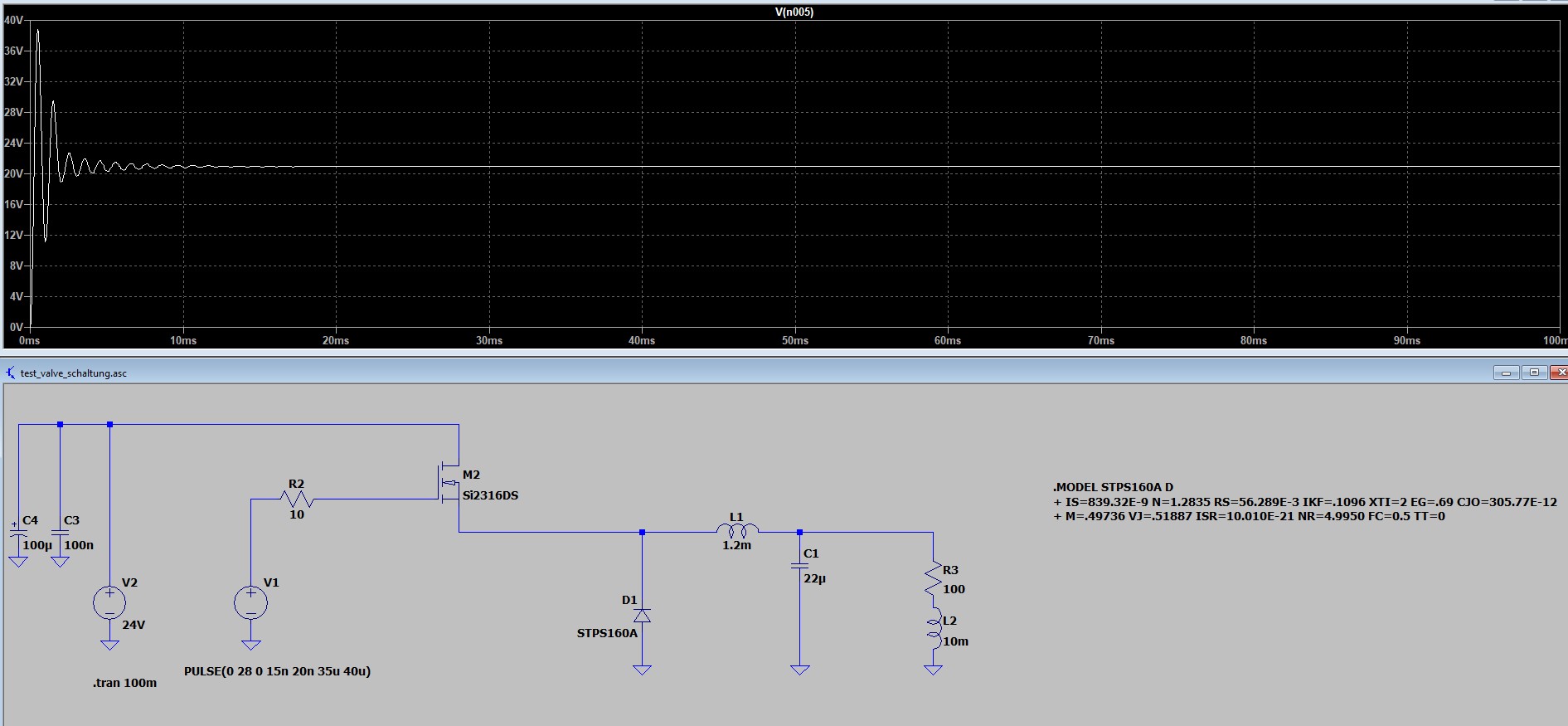Click the V(n005) trace label
Screen dimensions: 1568x726
pyautogui.click(x=794, y=12)
